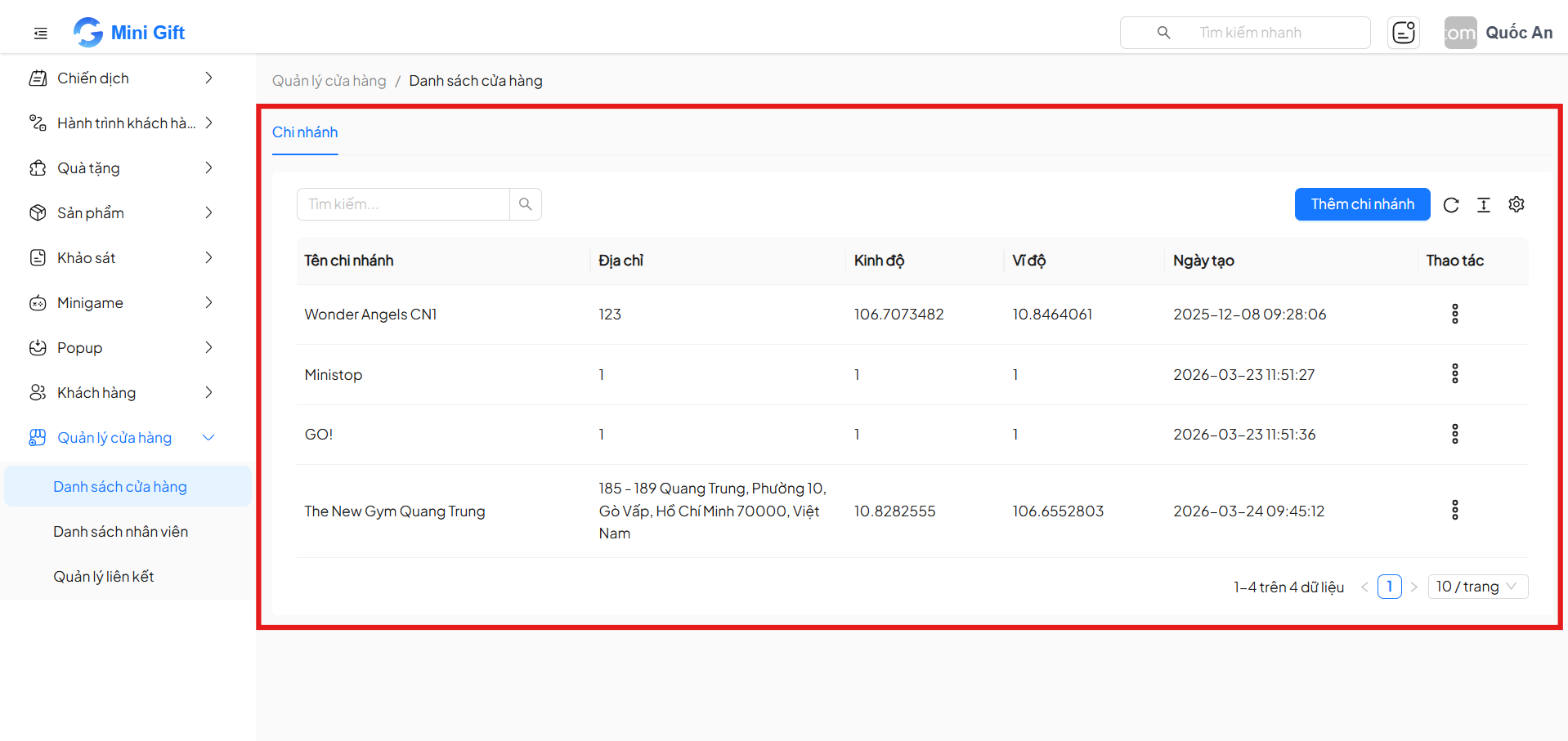1568x741 pixels.
Task: Click the Ministop branch name
Action: 334,375
